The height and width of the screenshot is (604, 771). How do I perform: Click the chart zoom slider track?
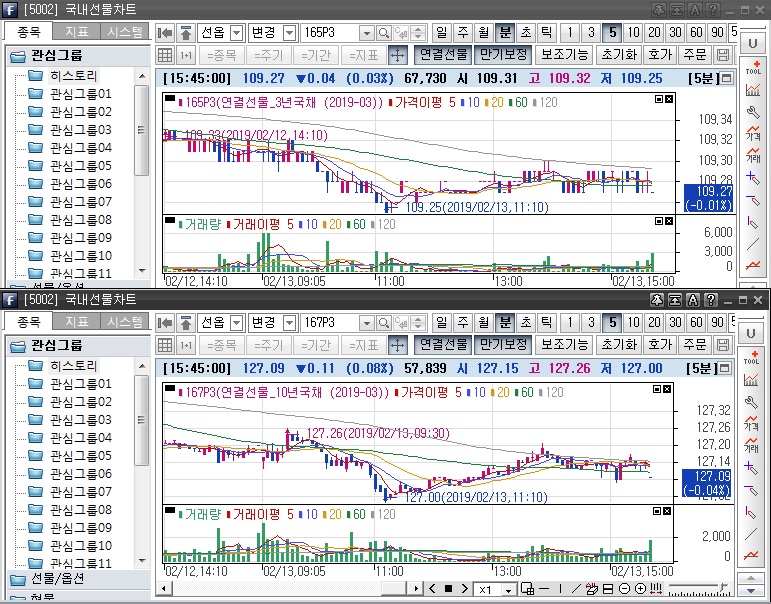(695, 589)
